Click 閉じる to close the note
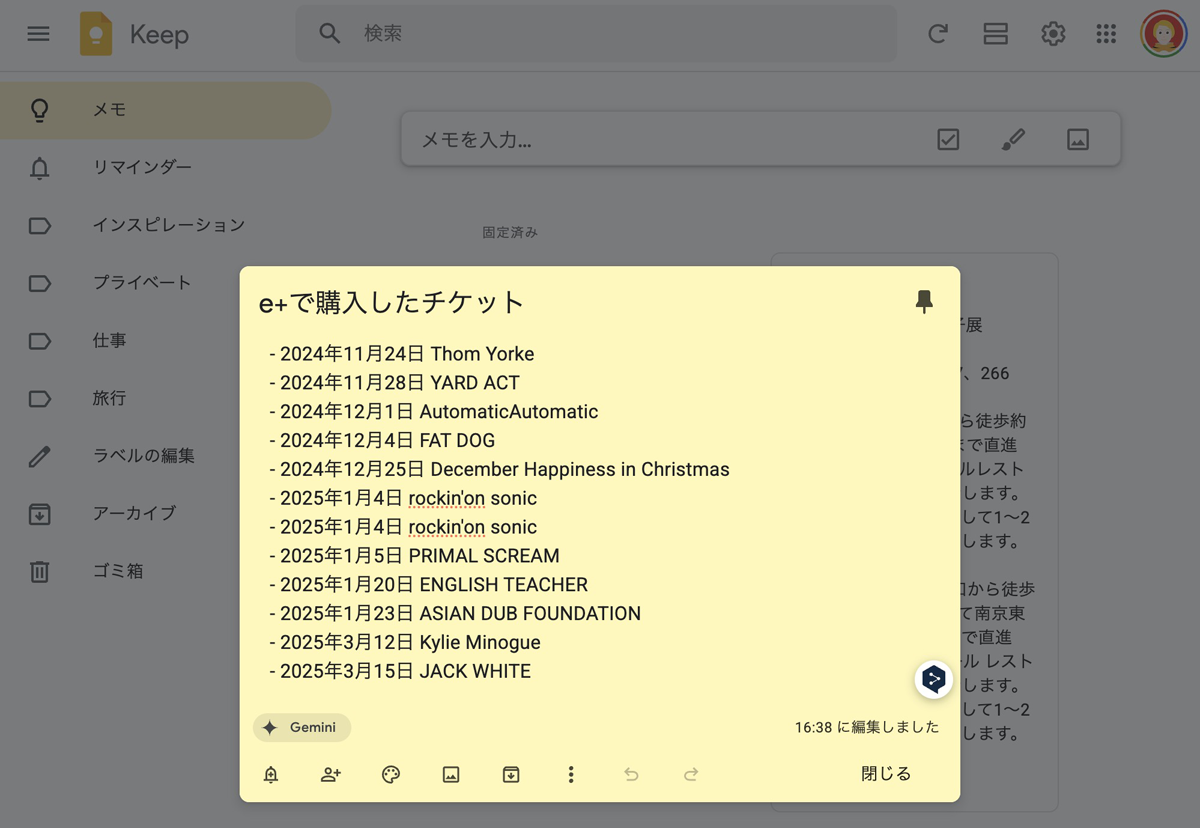This screenshot has height=828, width=1200. tap(886, 774)
